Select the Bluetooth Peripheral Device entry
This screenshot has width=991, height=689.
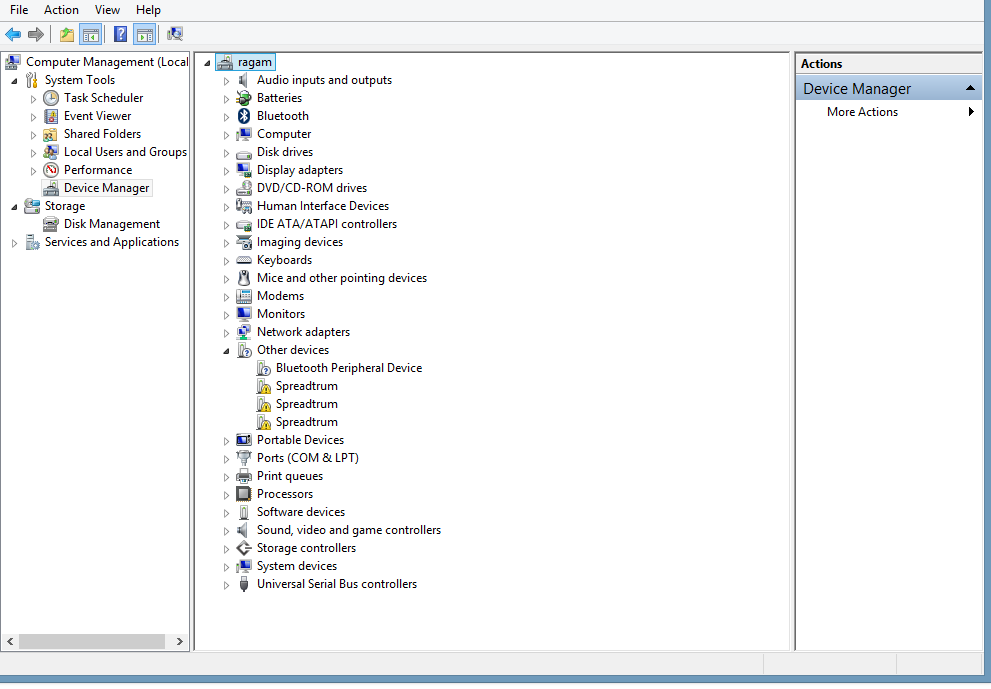click(x=348, y=368)
